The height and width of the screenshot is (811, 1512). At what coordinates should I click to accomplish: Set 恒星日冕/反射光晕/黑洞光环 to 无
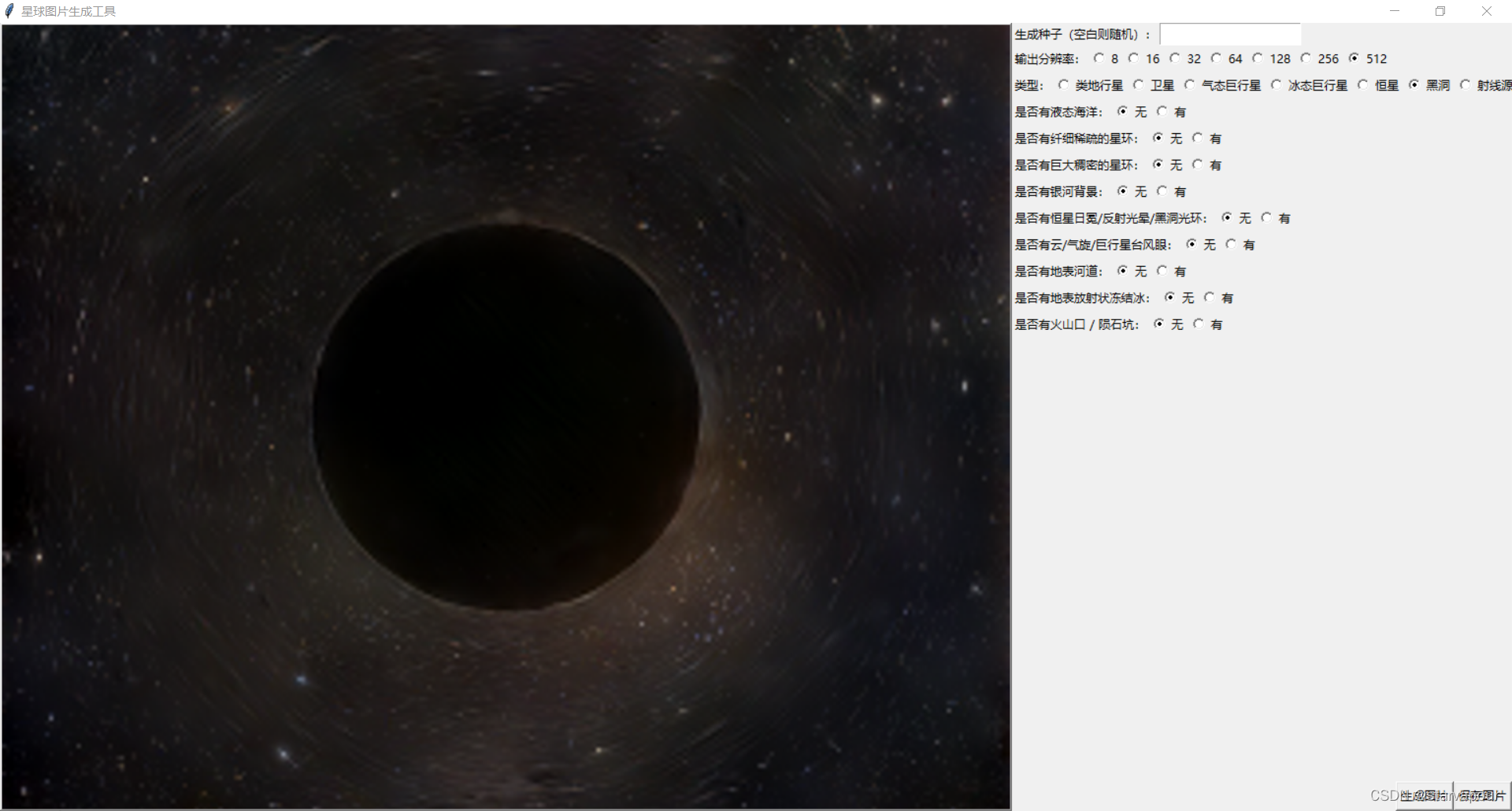click(x=1227, y=218)
